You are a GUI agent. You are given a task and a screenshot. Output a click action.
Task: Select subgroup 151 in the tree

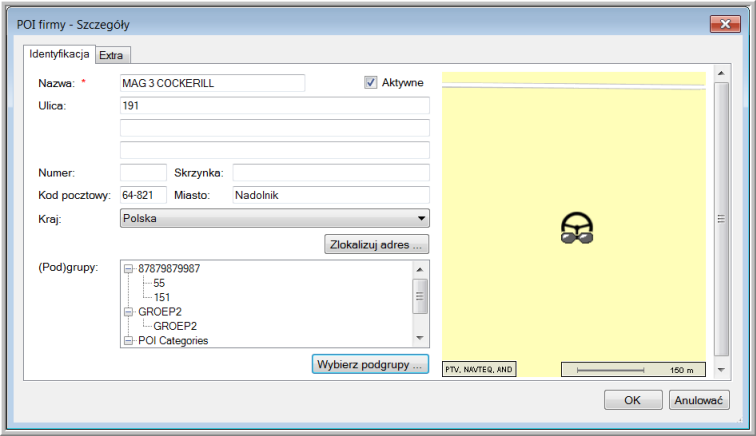point(161,297)
